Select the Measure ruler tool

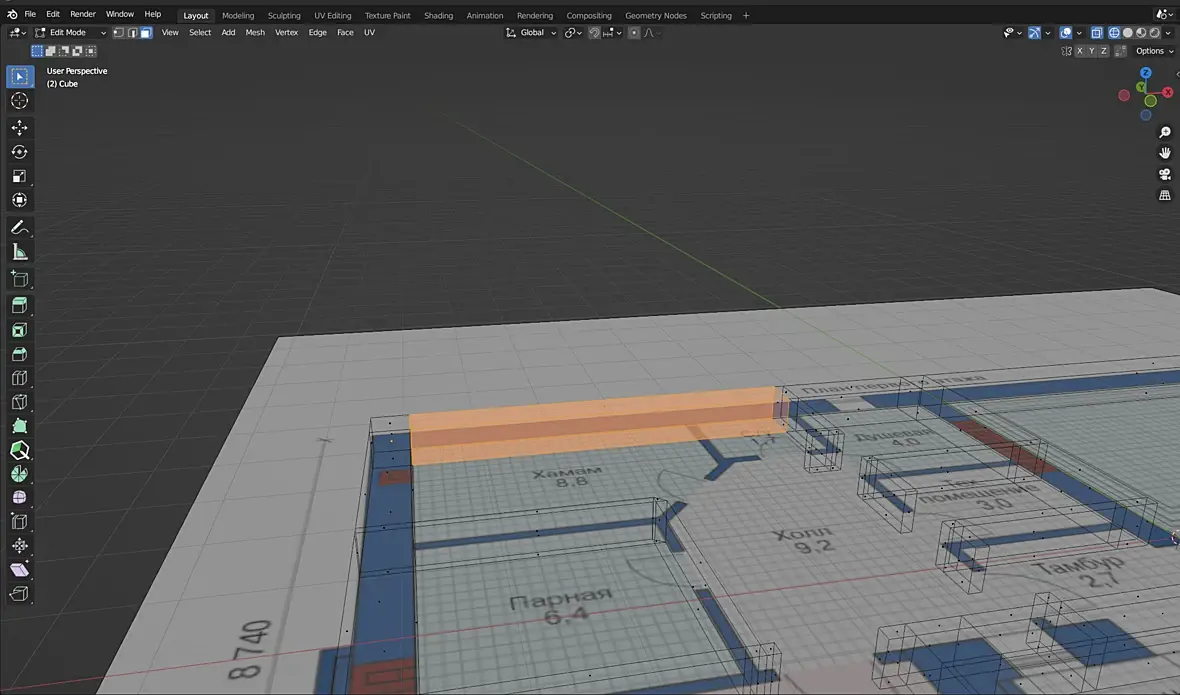pyautogui.click(x=20, y=252)
